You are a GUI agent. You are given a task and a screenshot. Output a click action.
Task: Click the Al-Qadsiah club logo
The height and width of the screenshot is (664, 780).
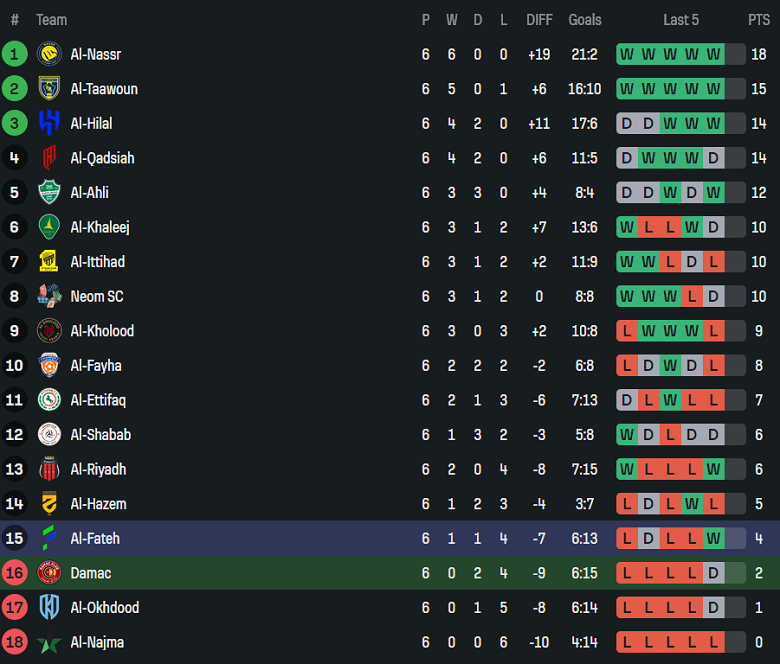(x=49, y=158)
